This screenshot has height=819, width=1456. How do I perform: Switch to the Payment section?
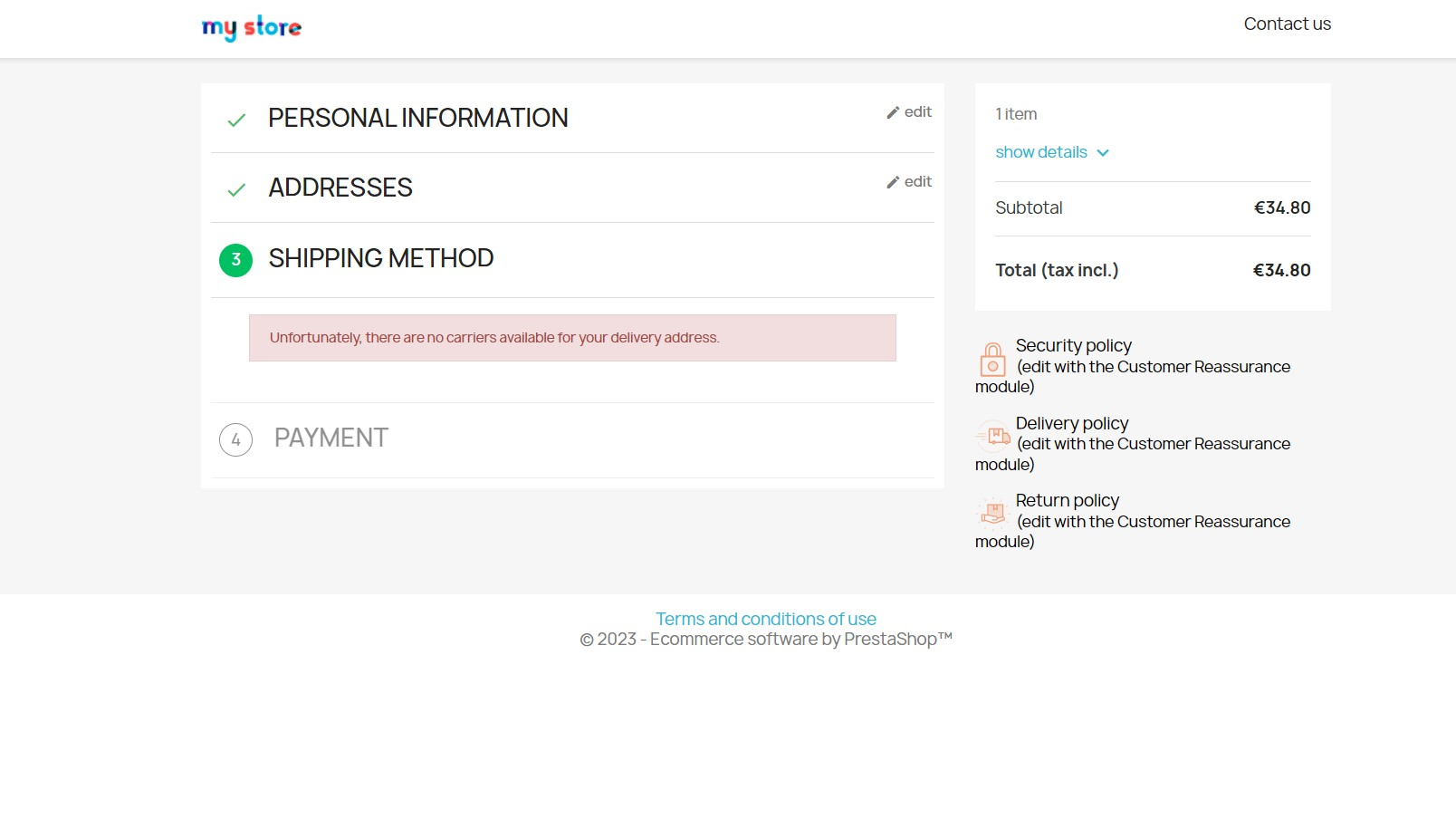pyautogui.click(x=331, y=438)
